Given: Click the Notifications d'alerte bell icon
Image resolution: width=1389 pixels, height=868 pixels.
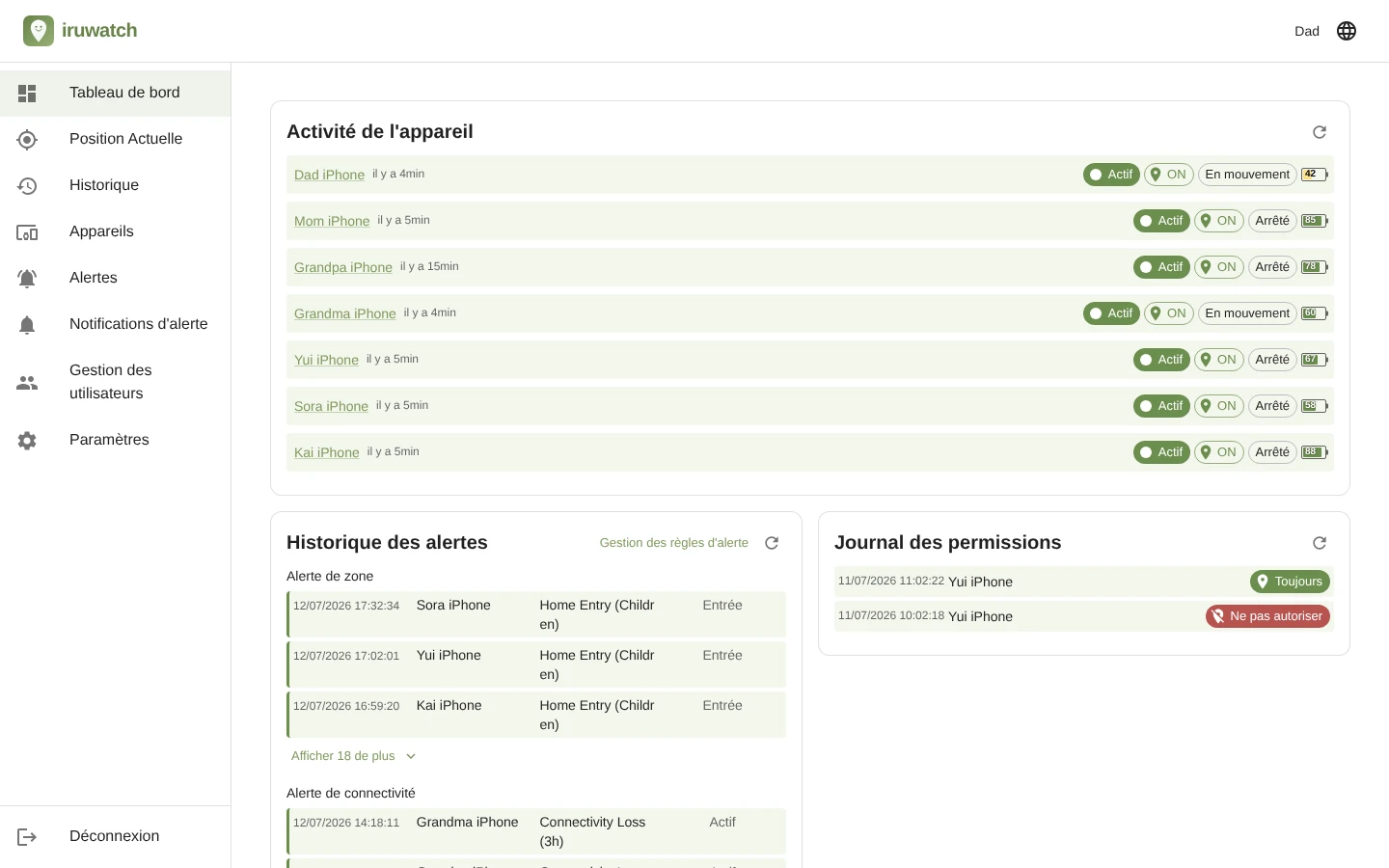Looking at the screenshot, I should 27,324.
